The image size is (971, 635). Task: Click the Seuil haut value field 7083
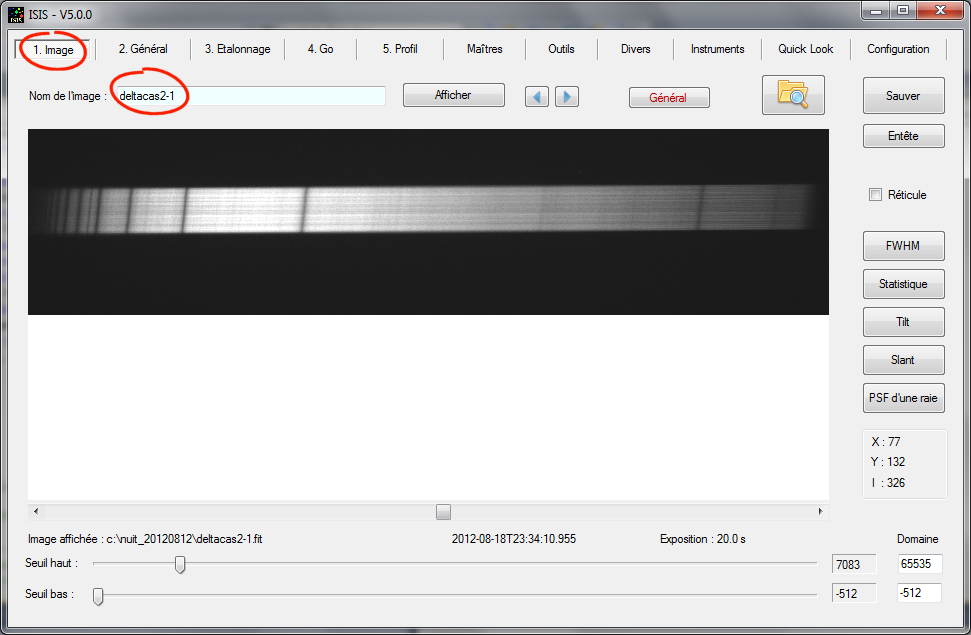coord(854,564)
